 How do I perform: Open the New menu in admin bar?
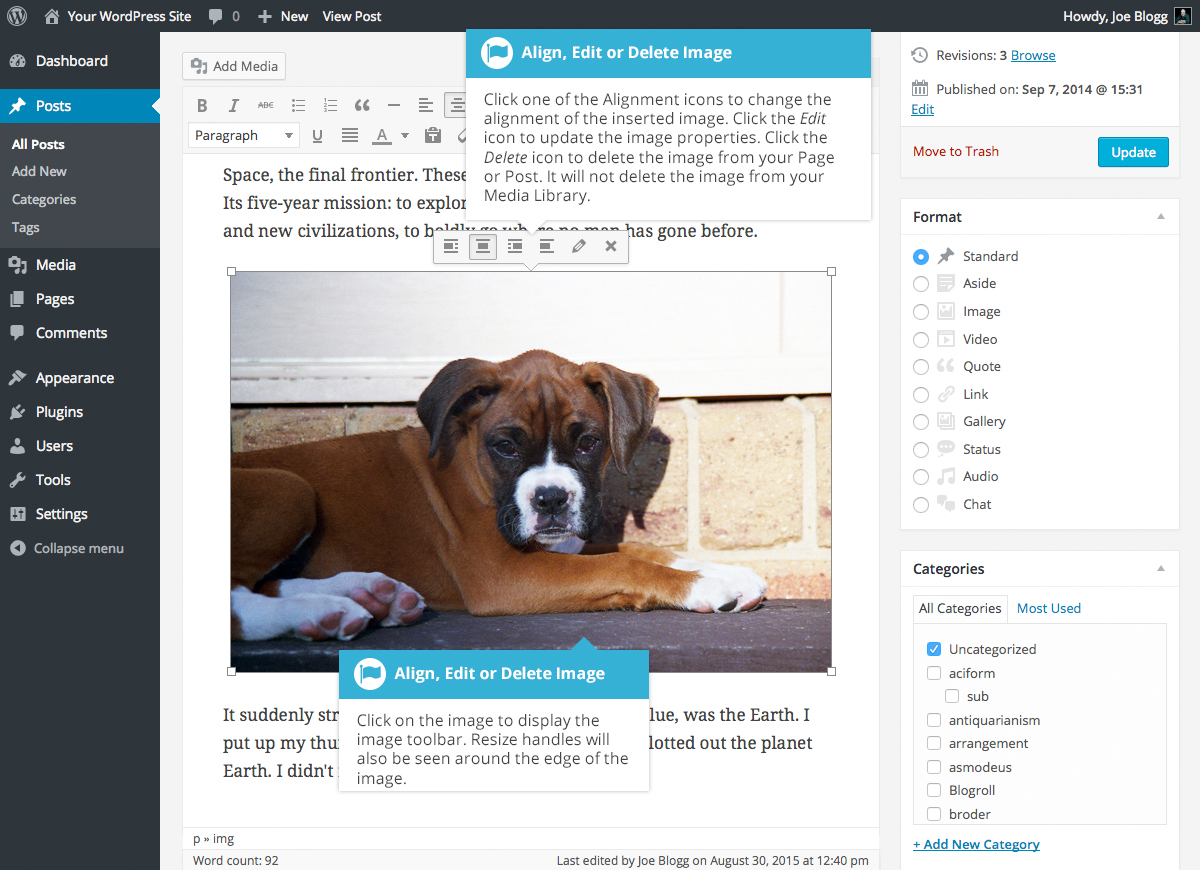click(x=283, y=16)
